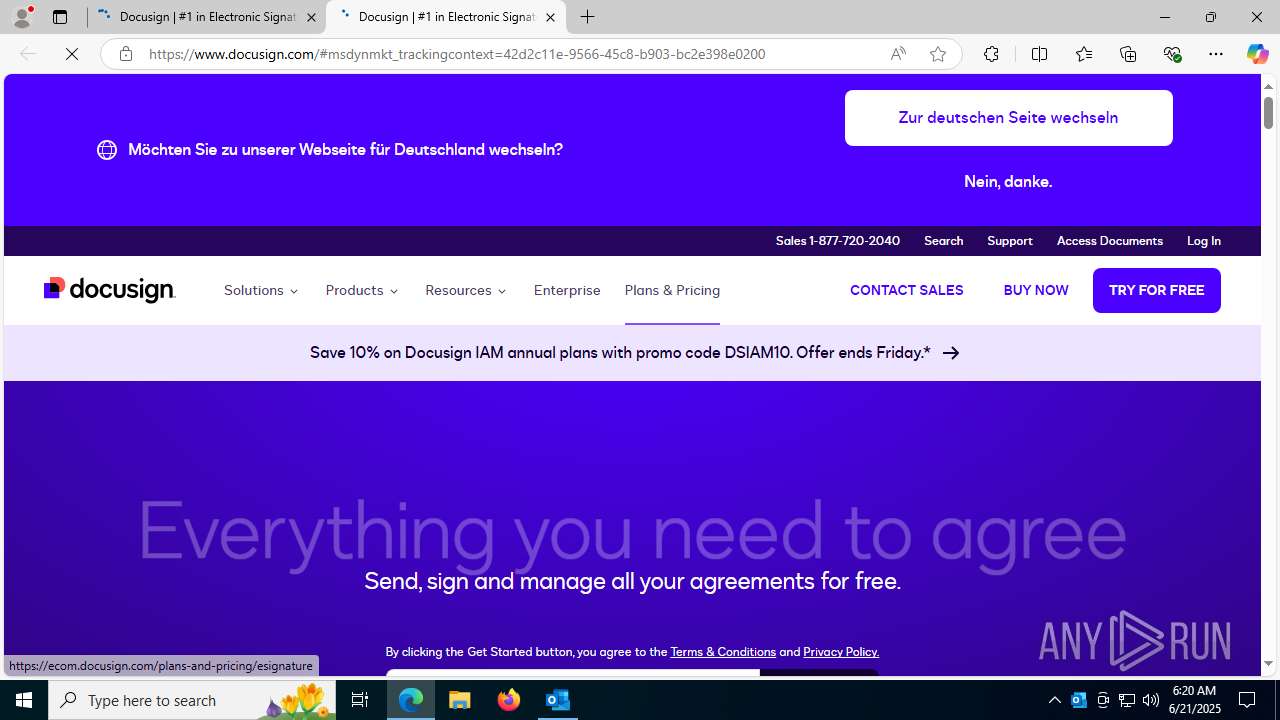The height and width of the screenshot is (720, 1280).
Task: Expand the Products menu
Action: coord(362,290)
